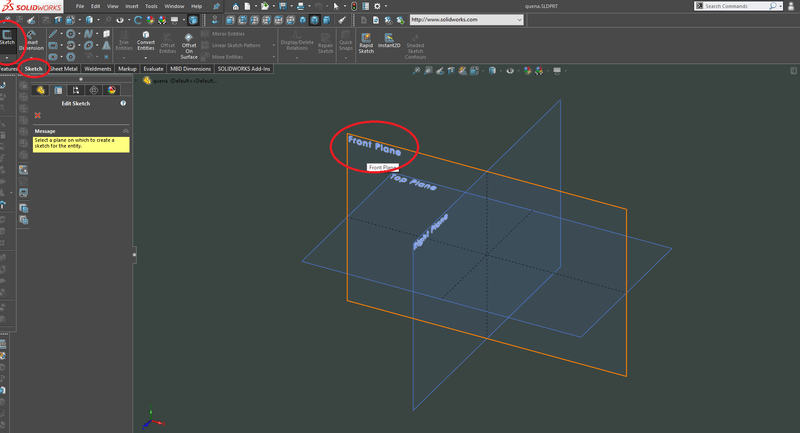
Task: Click the Save icon
Action: click(x=282, y=6)
